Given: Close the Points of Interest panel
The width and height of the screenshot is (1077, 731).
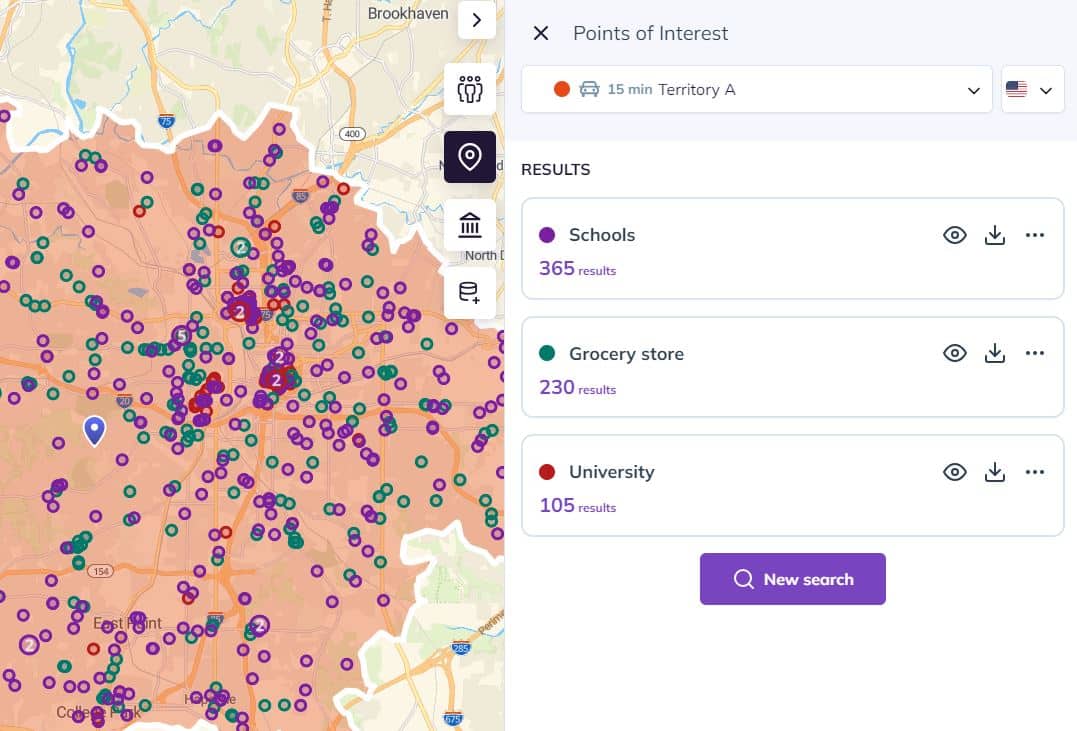Looking at the screenshot, I should (541, 33).
